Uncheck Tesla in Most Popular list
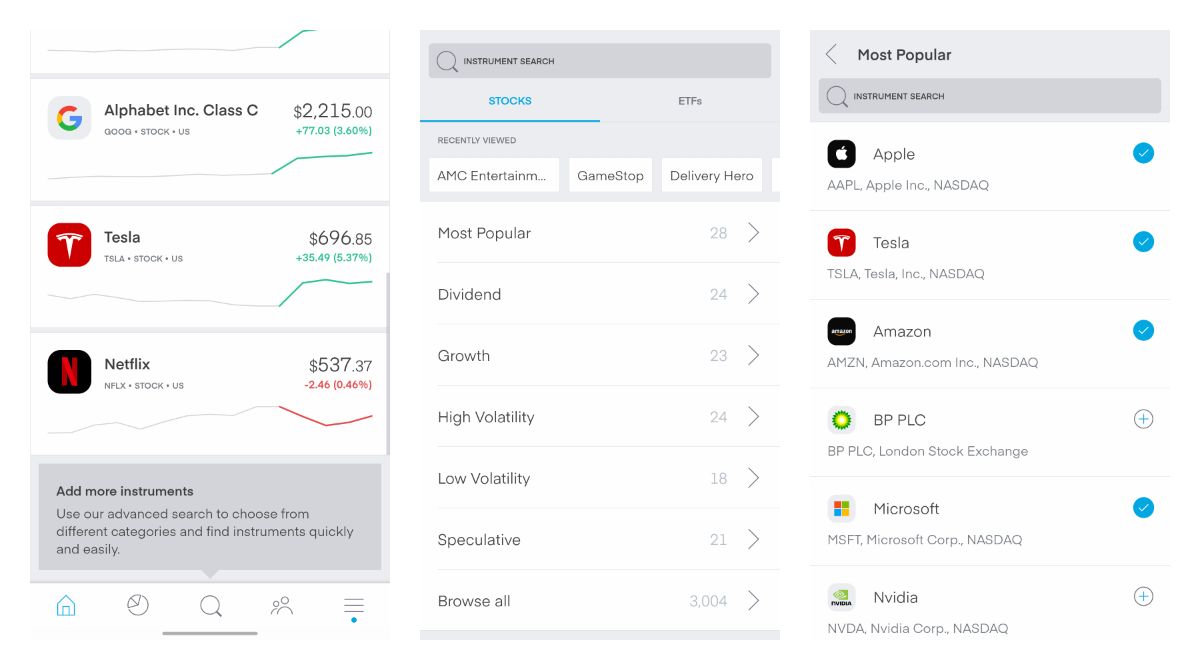This screenshot has height=670, width=1200. tap(1143, 241)
